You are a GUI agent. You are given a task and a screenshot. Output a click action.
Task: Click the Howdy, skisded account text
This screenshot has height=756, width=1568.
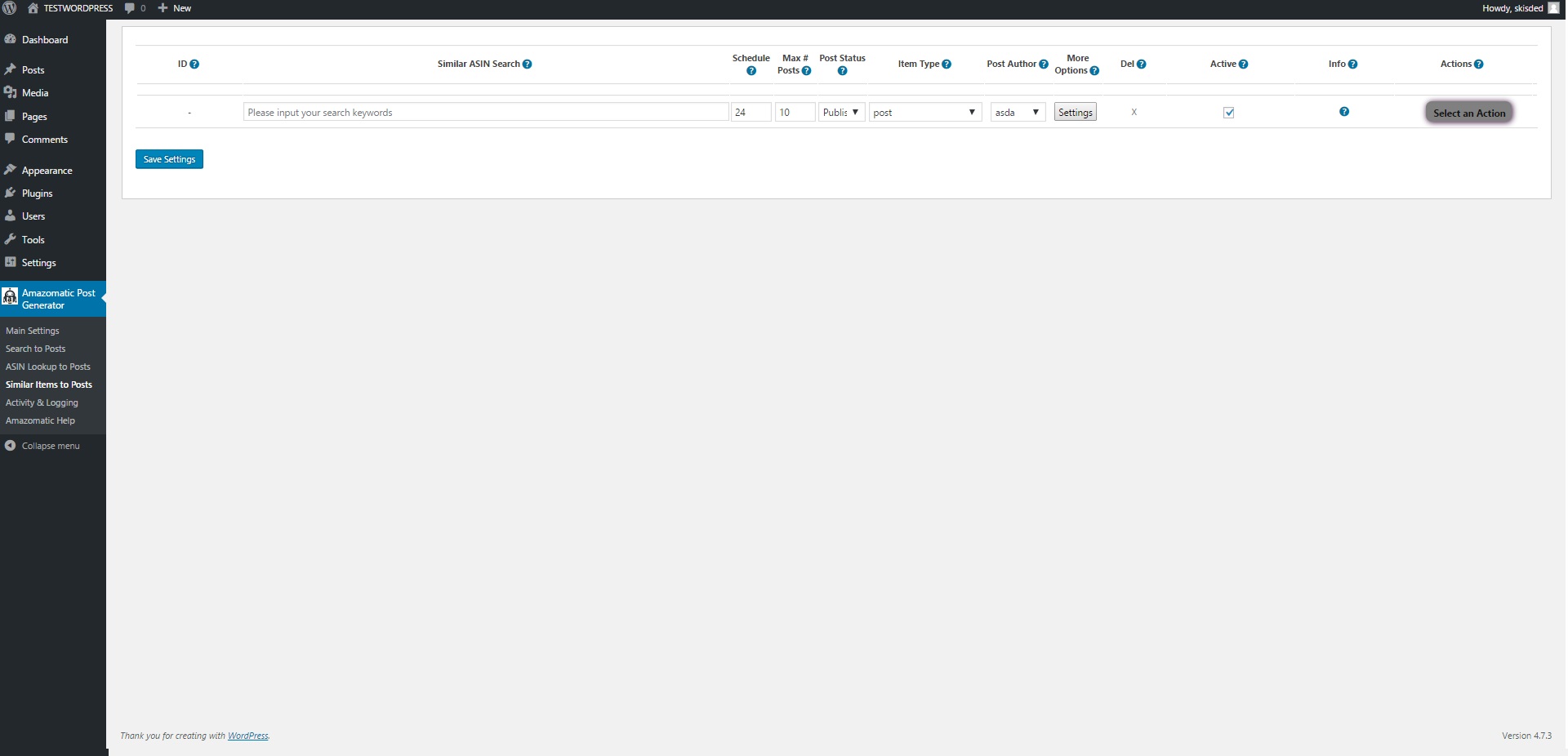[x=1512, y=8]
